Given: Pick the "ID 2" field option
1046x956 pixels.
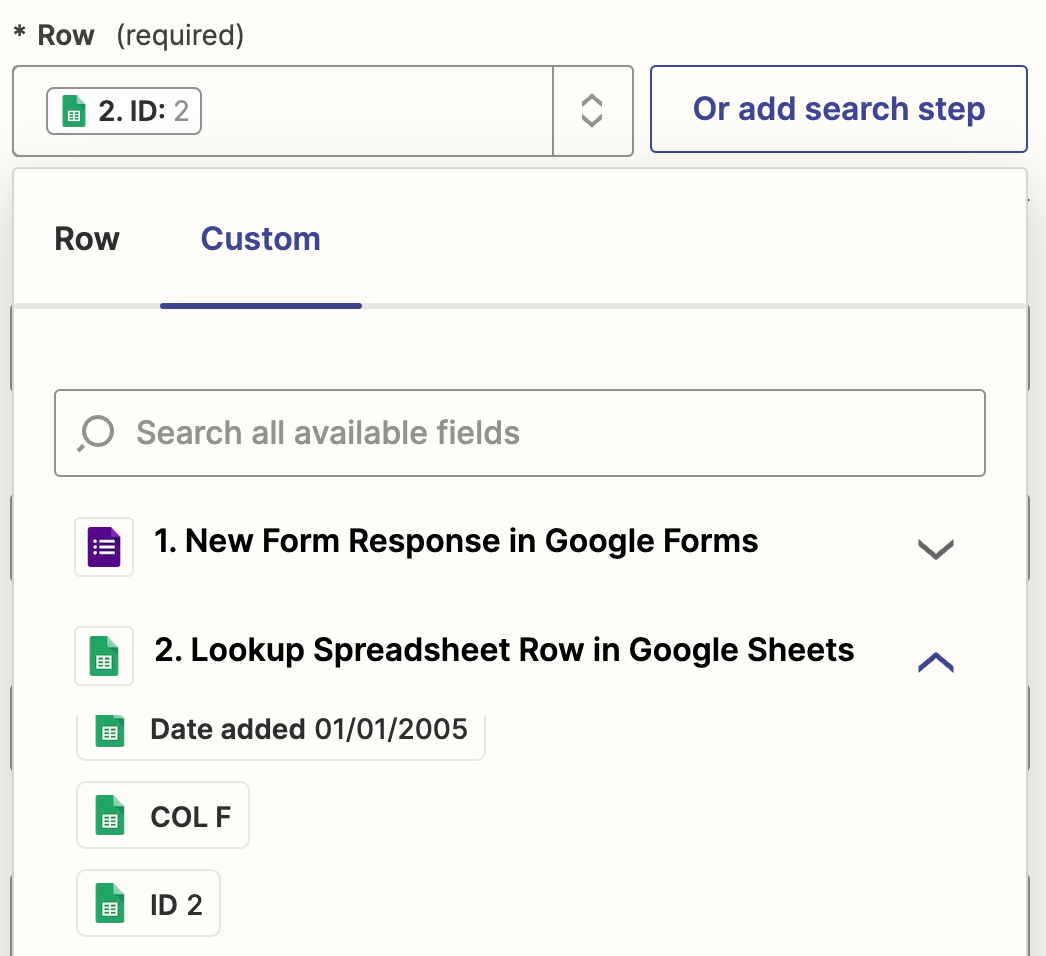Looking at the screenshot, I should (176, 905).
